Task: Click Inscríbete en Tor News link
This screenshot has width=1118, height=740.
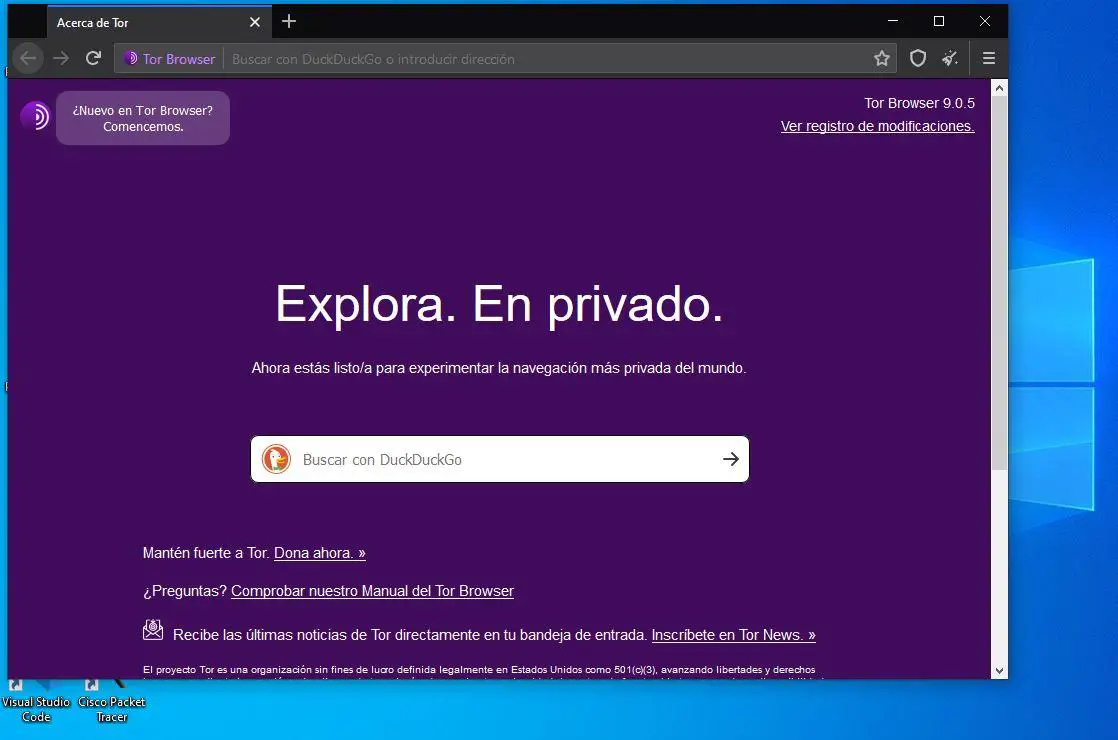Action: tap(734, 635)
